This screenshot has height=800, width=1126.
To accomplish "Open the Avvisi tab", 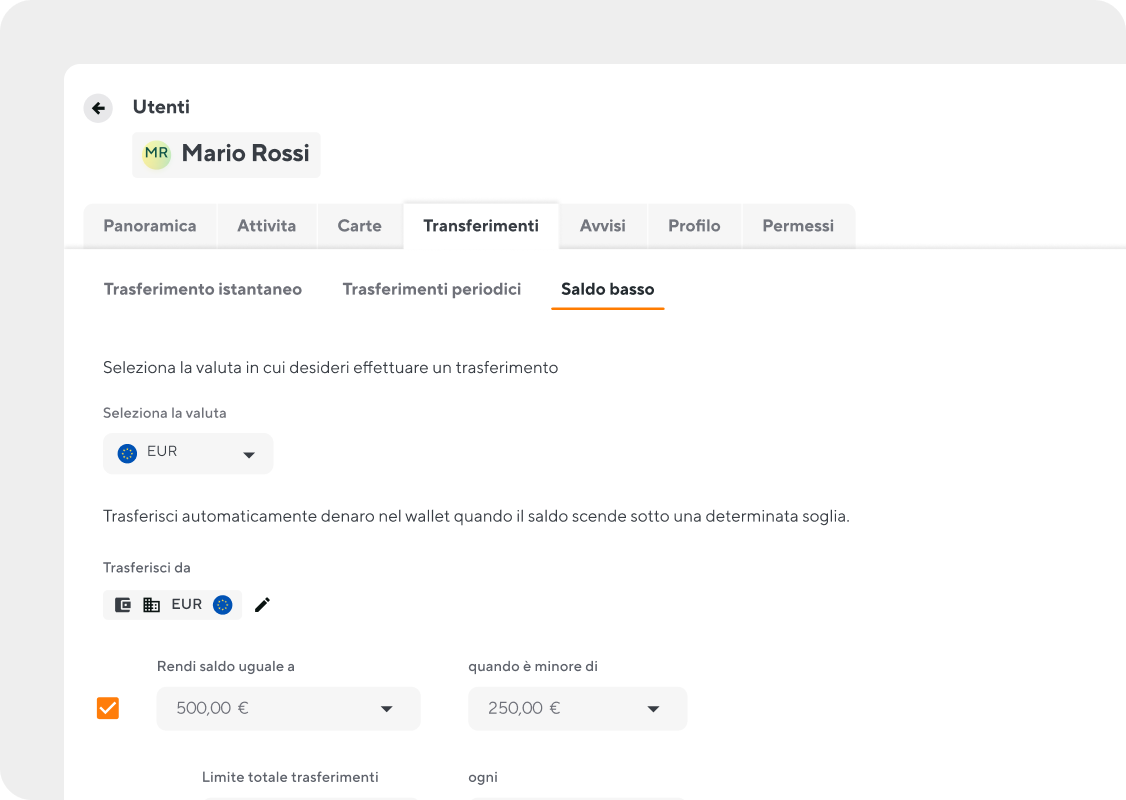I will point(602,226).
